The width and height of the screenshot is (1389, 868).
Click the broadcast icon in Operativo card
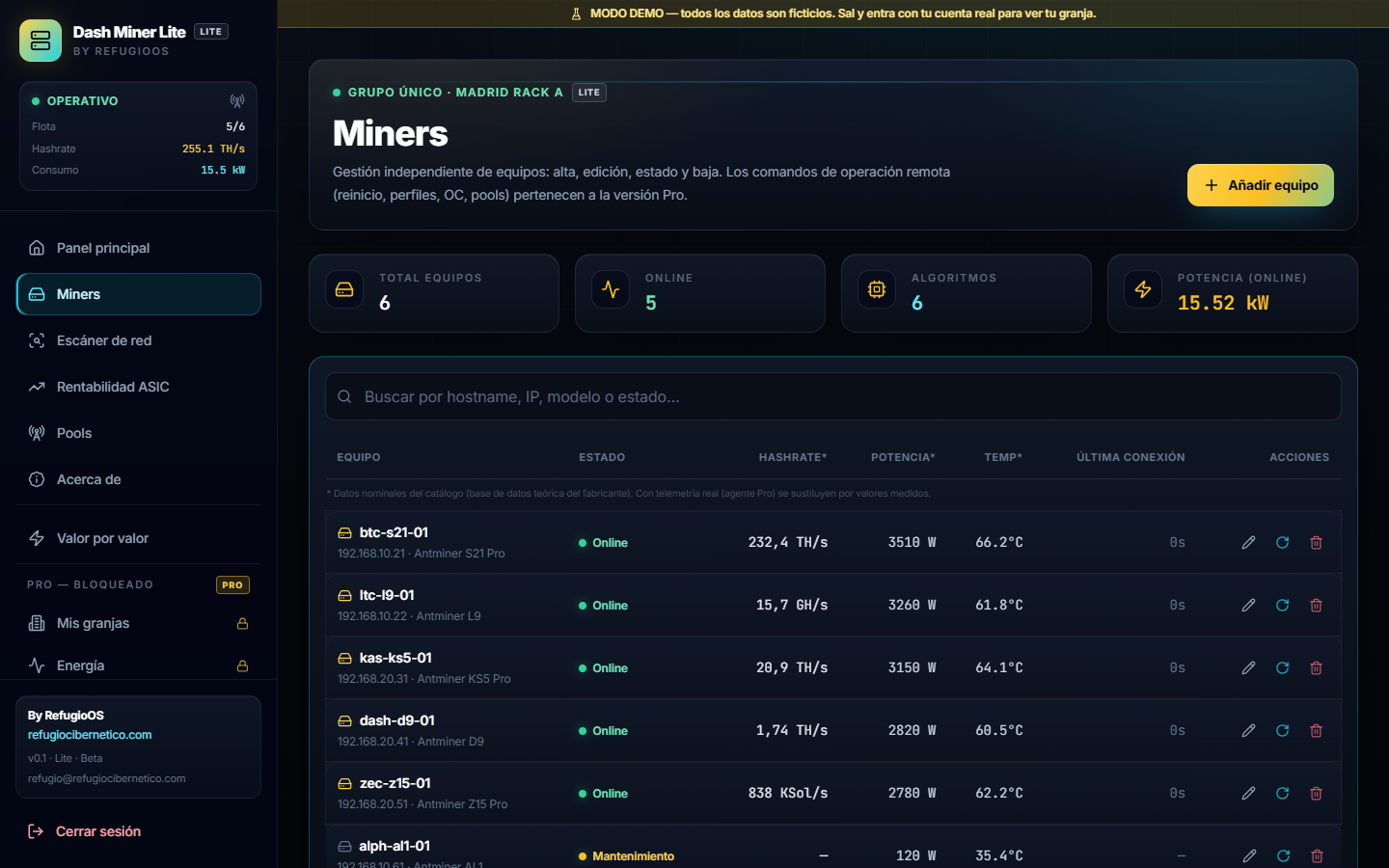click(x=237, y=100)
